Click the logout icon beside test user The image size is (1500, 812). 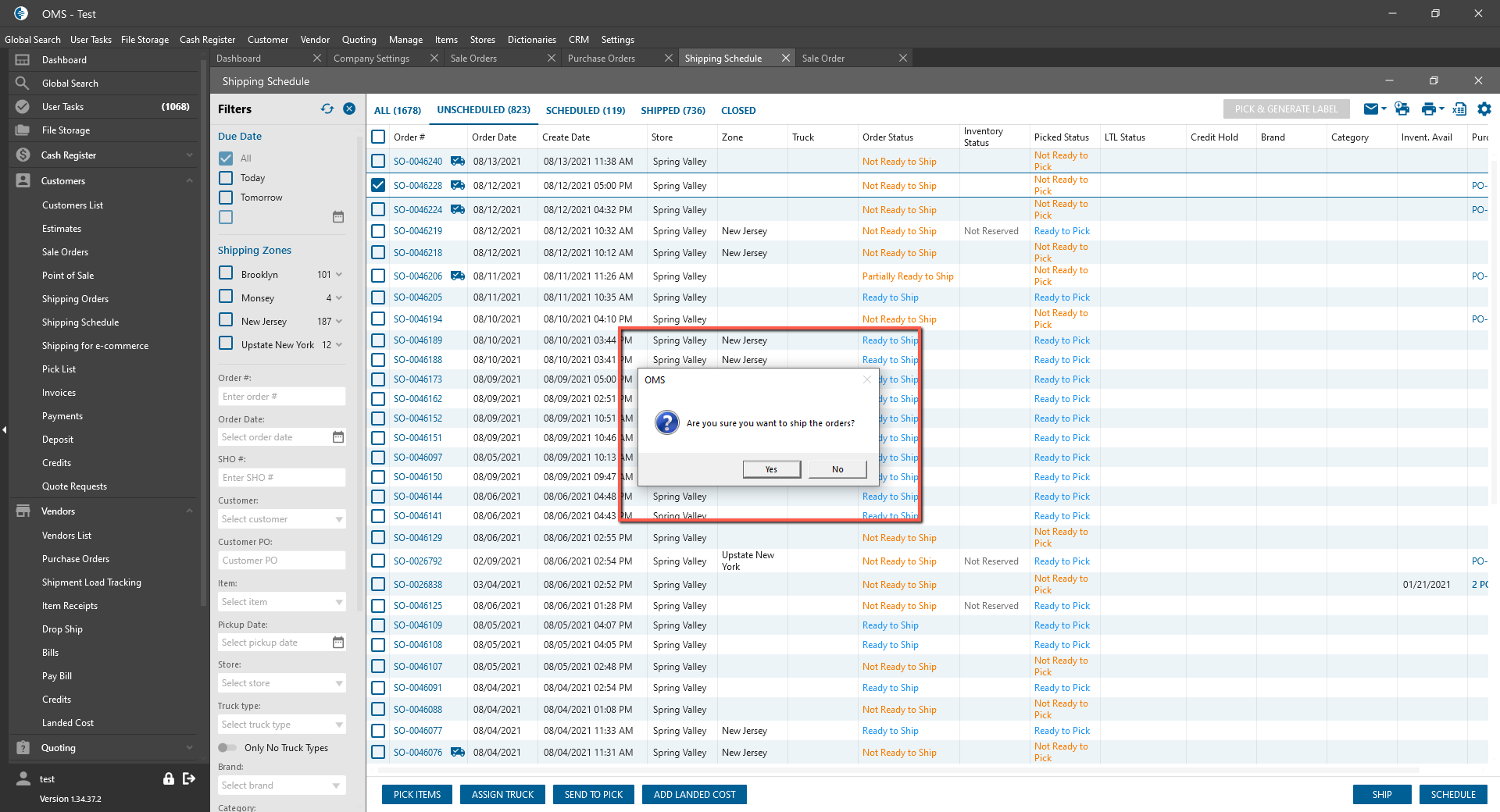point(189,778)
